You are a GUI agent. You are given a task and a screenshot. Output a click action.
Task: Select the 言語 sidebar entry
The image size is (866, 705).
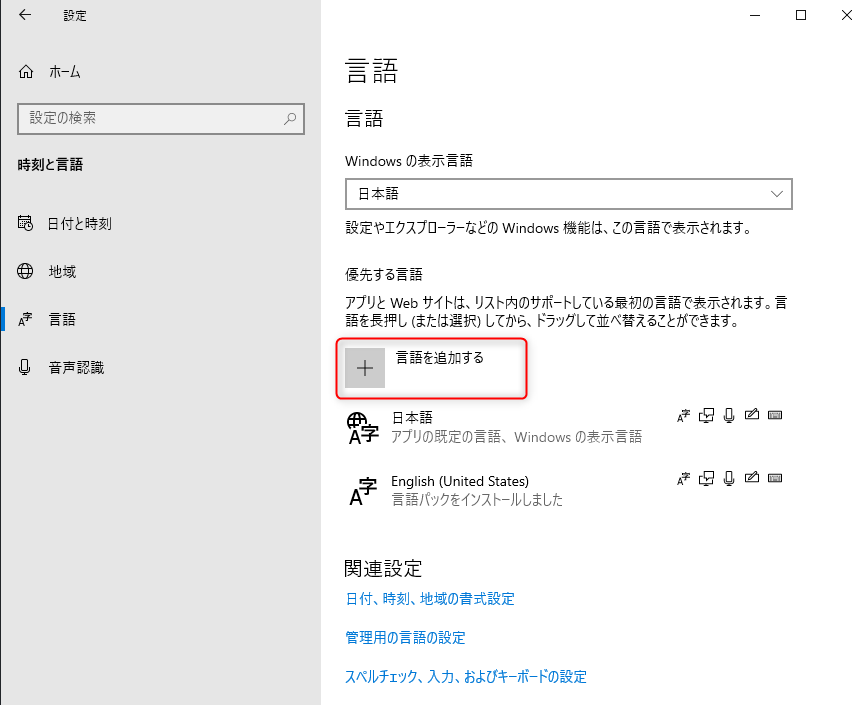coord(62,320)
